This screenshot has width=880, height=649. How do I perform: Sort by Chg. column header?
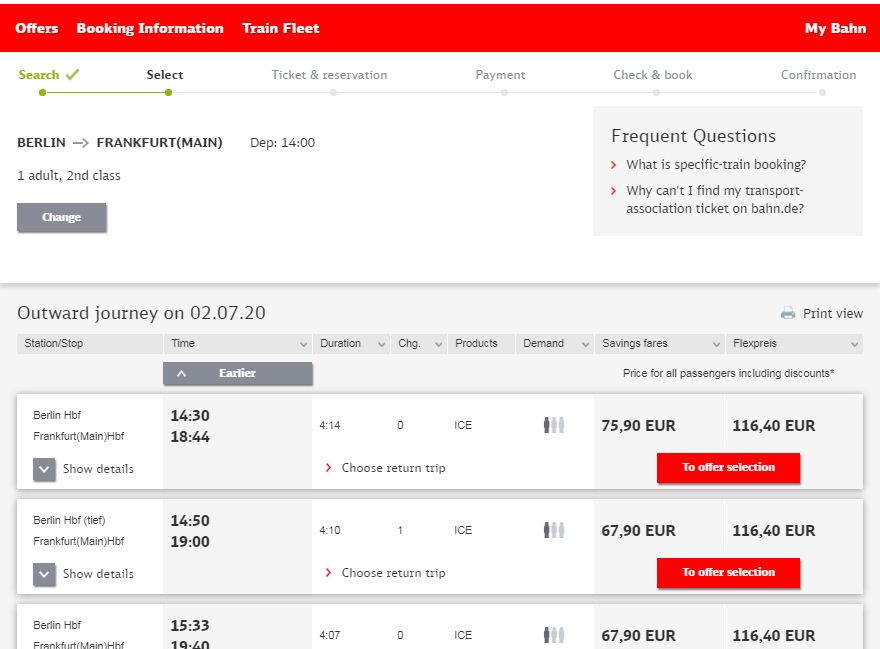click(418, 343)
